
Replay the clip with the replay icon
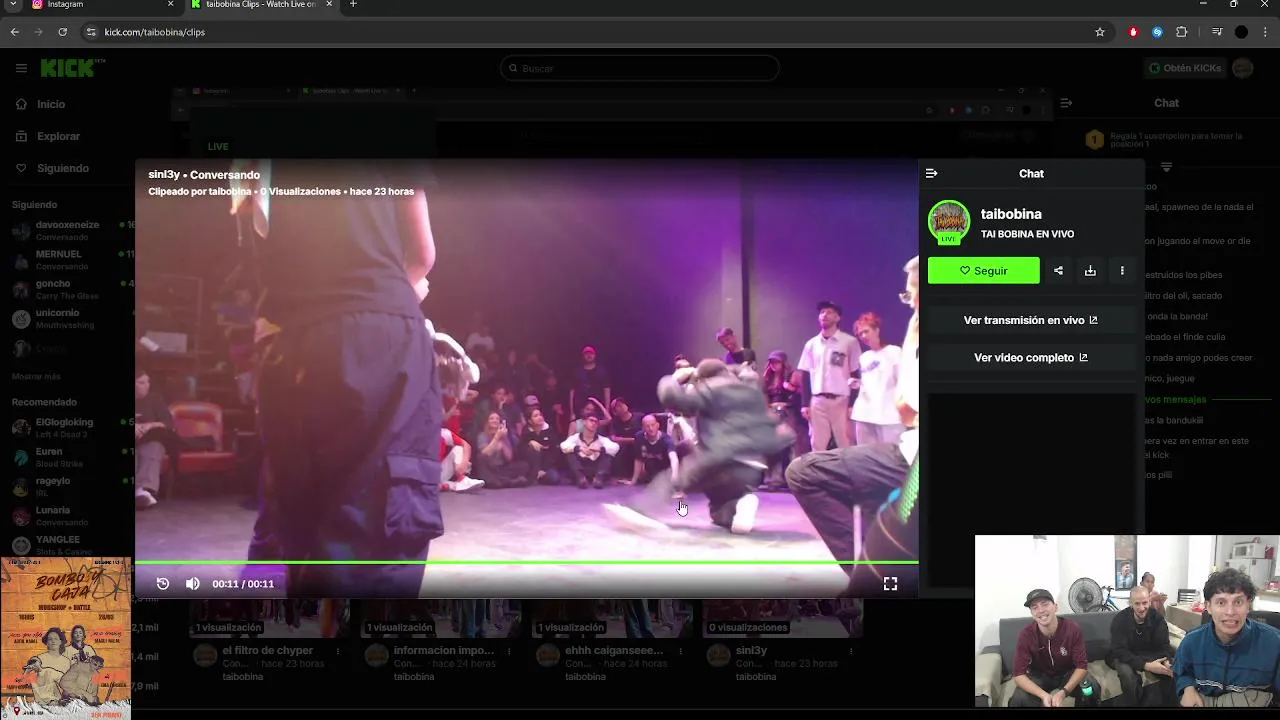tap(163, 584)
